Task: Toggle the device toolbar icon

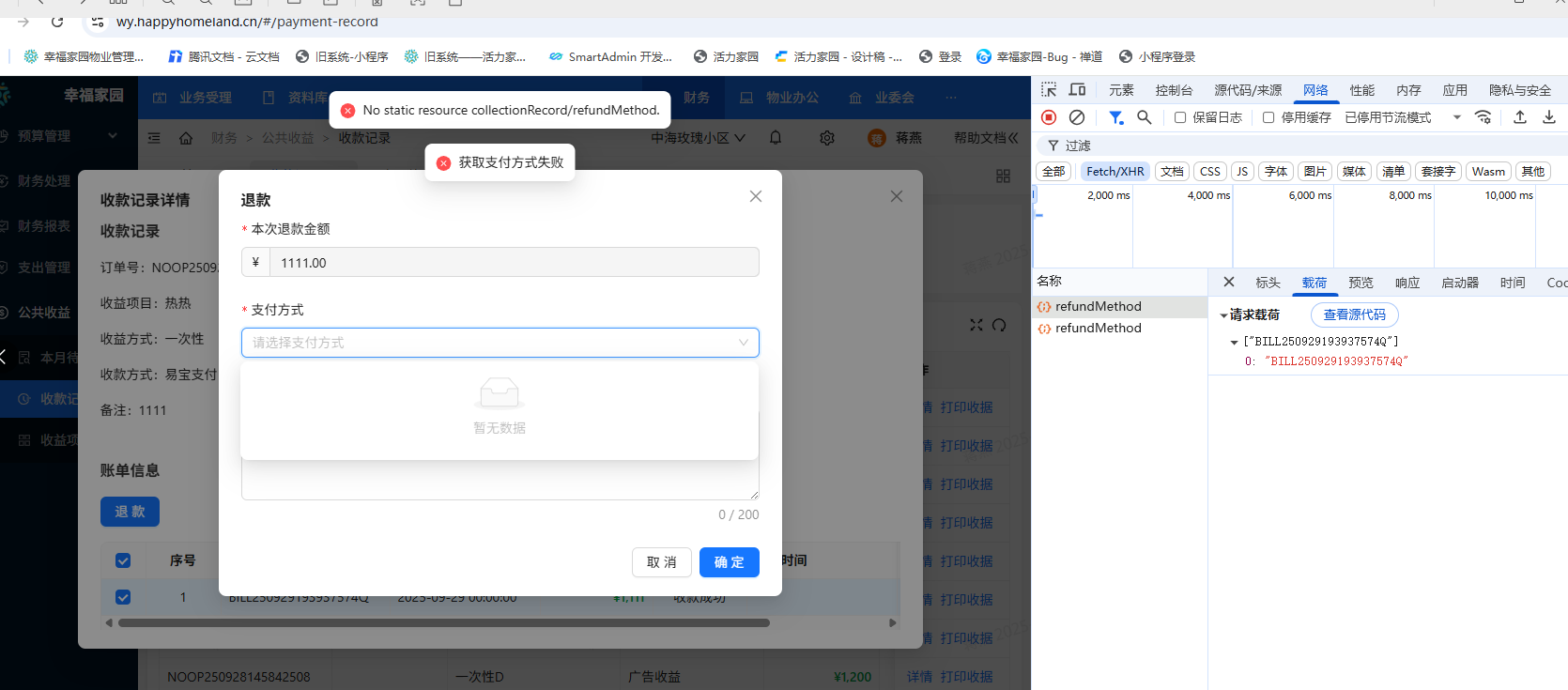Action: pyautogui.click(x=1077, y=90)
